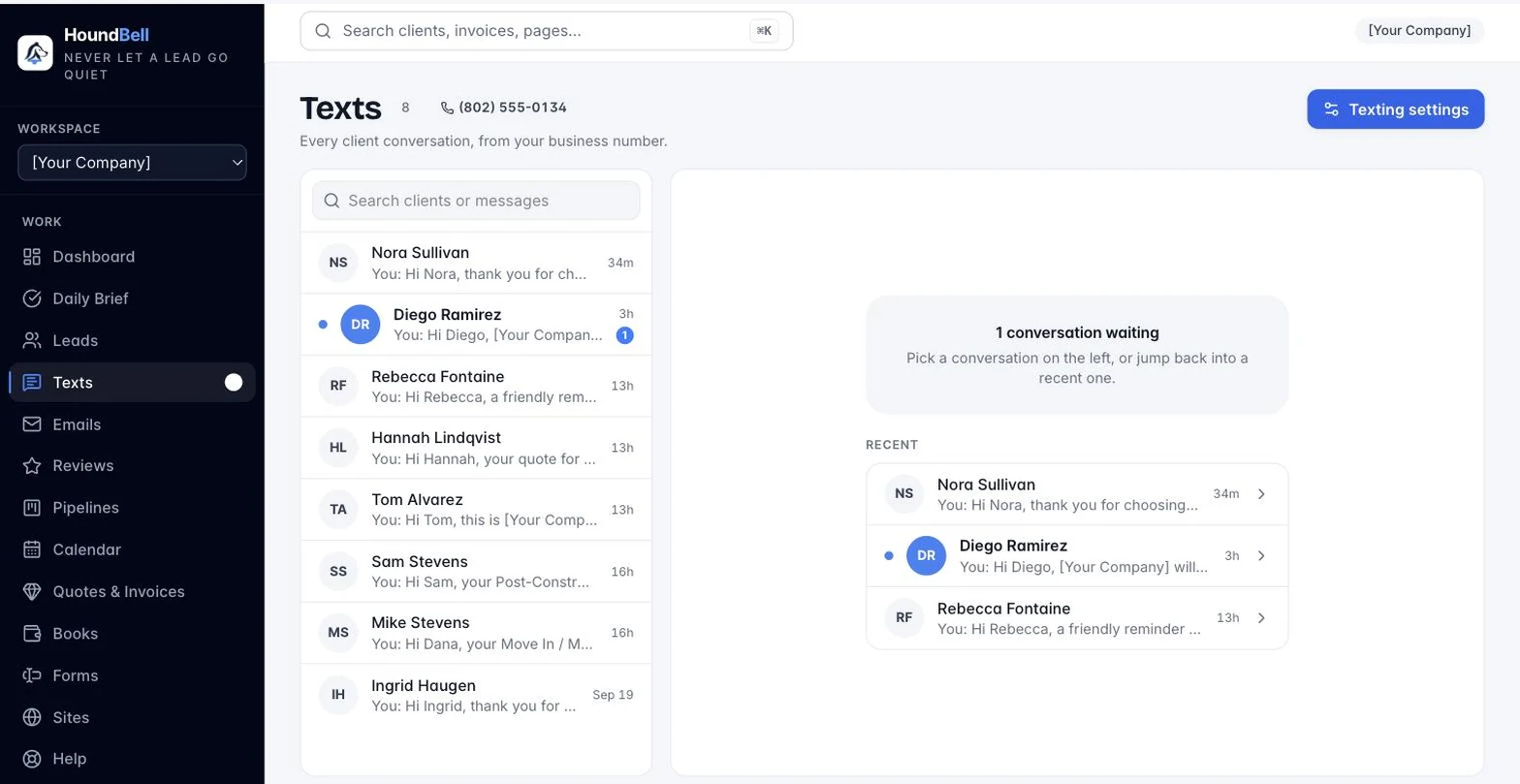Viewport: 1520px width, 784px height.
Task: Click the ⌘K shortcut badge in search
Action: pyautogui.click(x=764, y=31)
